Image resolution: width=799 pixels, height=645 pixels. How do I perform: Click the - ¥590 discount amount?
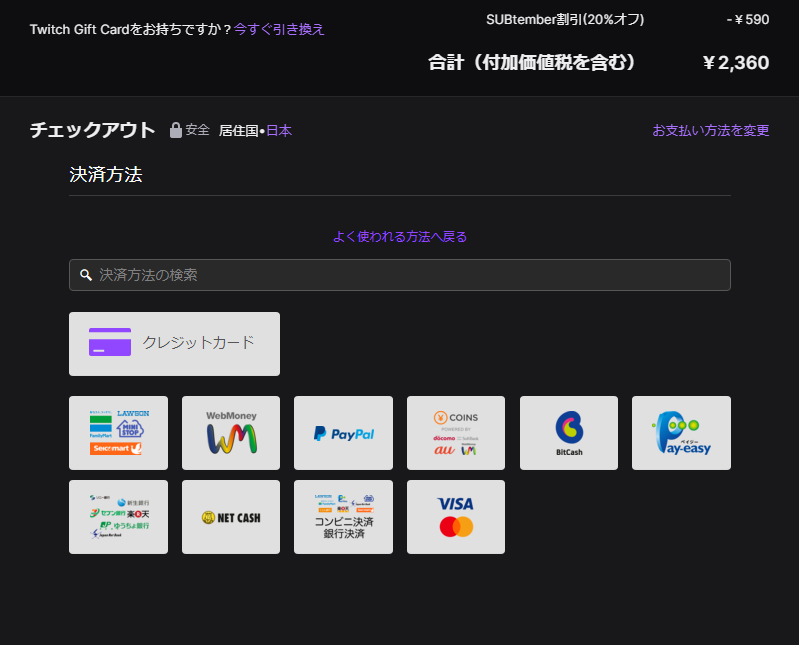coord(748,20)
